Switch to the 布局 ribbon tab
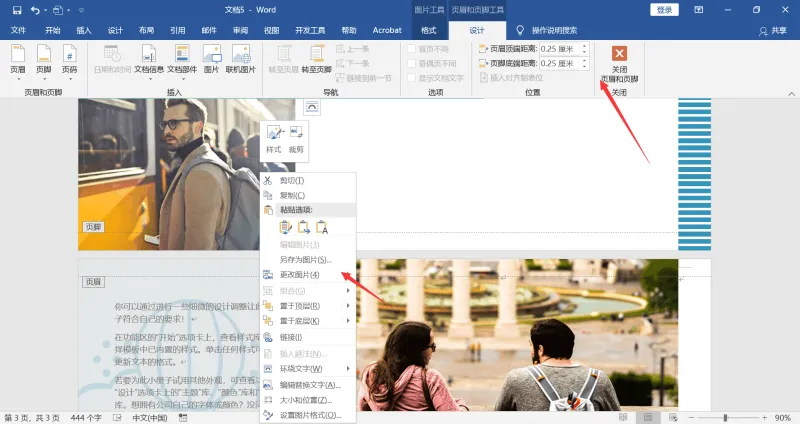Viewport: 800px width, 424px height. click(146, 31)
